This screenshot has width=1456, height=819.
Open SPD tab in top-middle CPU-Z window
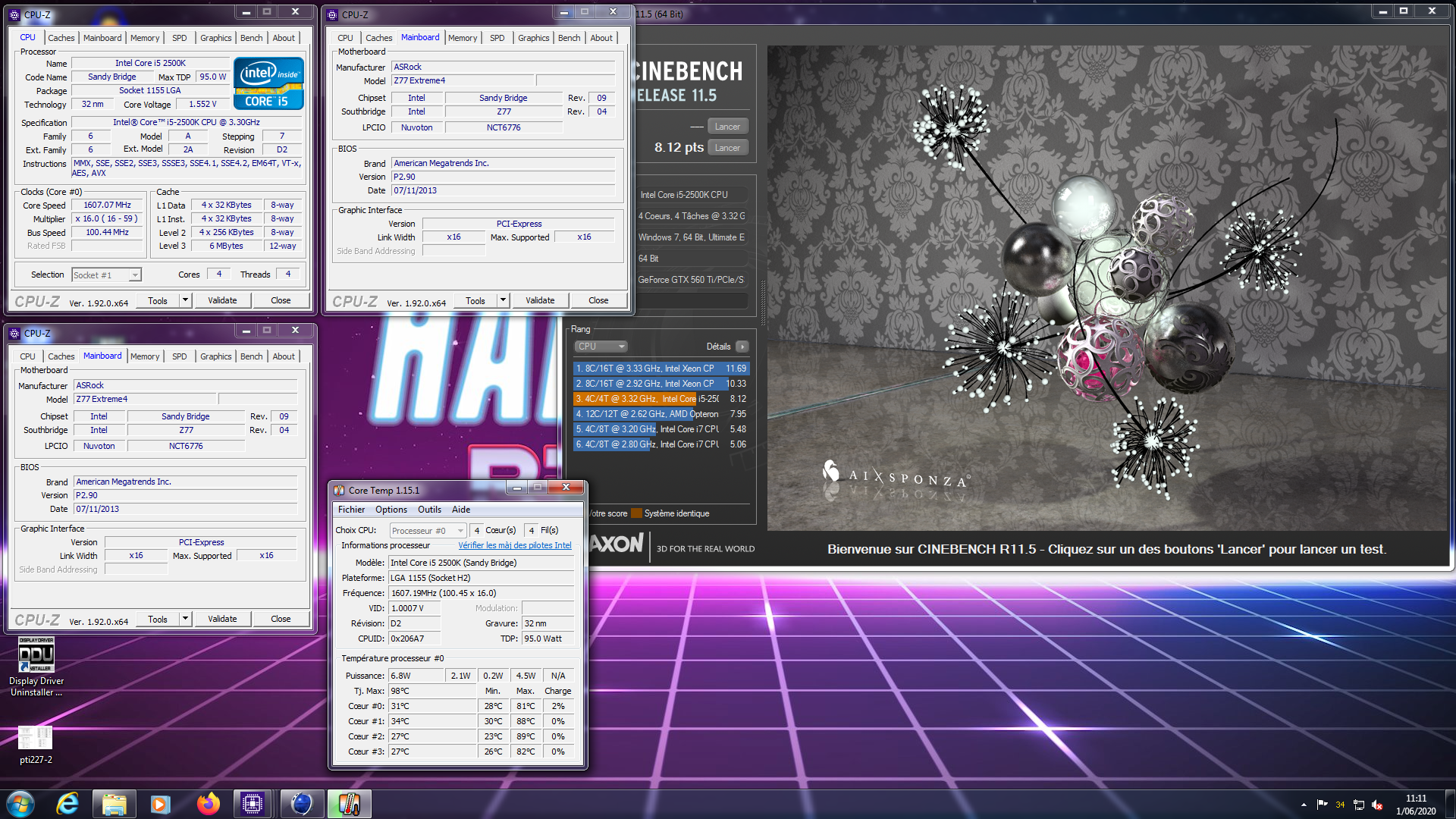pos(497,38)
